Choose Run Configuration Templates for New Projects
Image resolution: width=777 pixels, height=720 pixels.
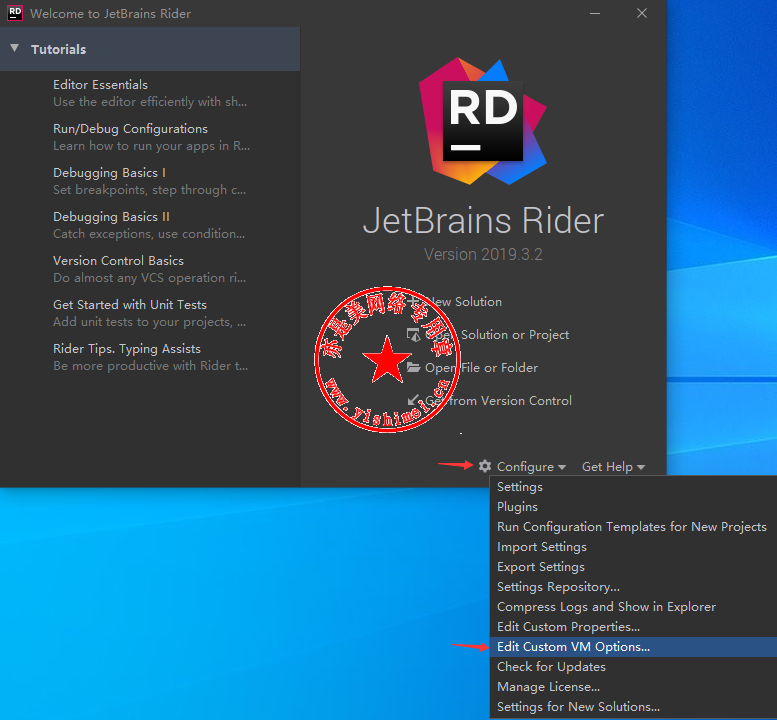click(x=633, y=526)
